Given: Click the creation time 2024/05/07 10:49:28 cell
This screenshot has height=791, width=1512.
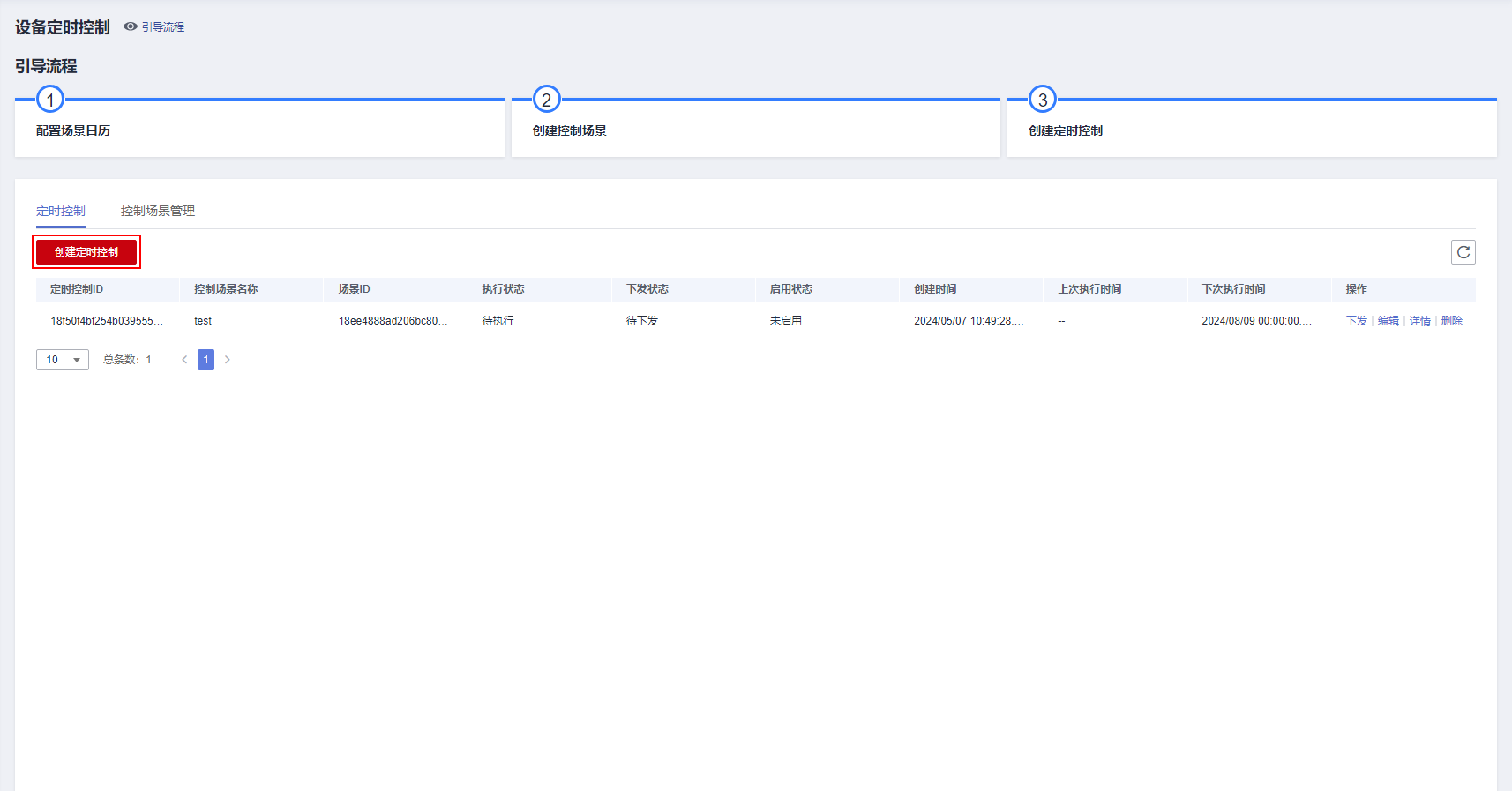Looking at the screenshot, I should (969, 321).
